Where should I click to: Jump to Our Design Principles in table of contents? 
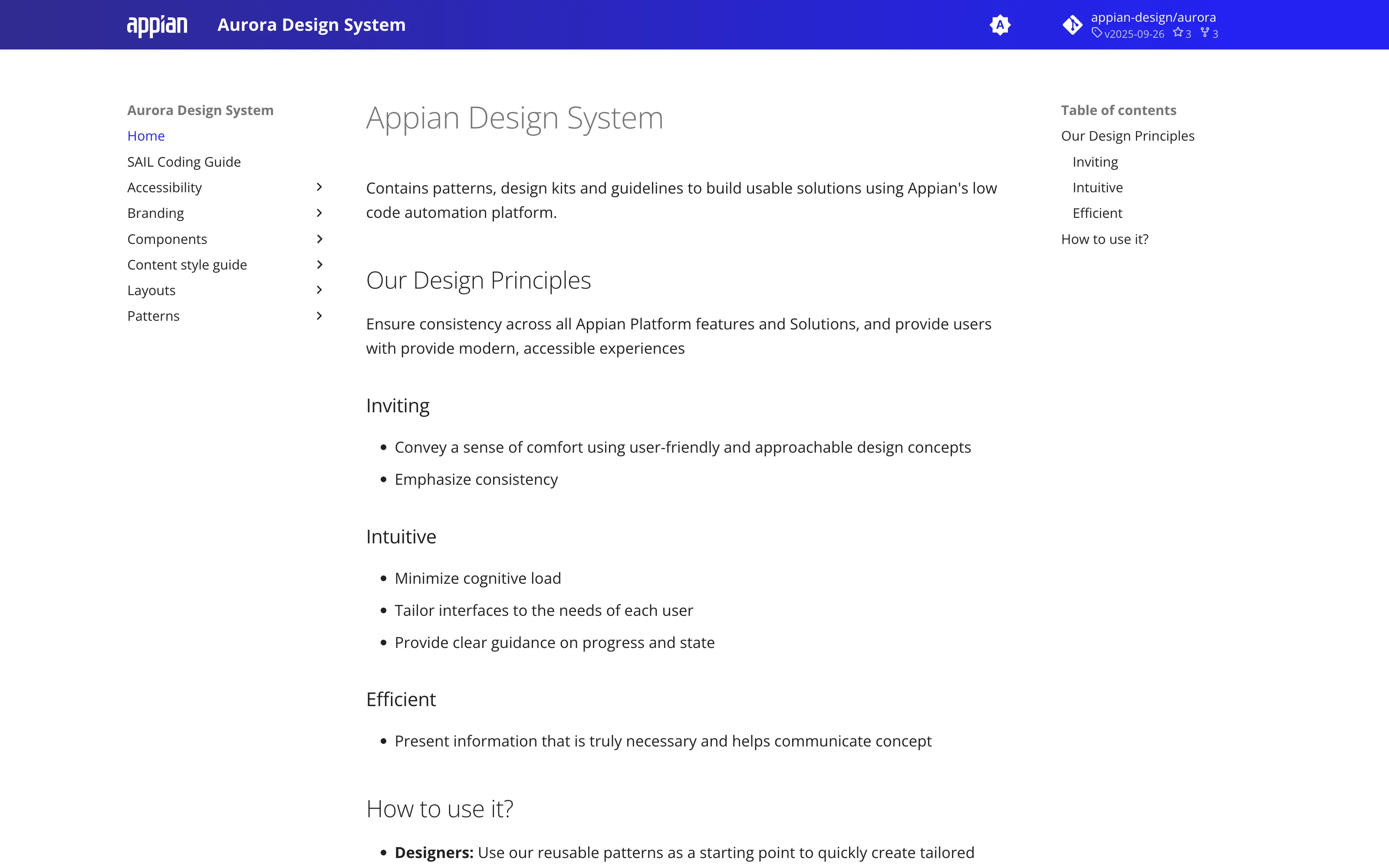(1128, 135)
